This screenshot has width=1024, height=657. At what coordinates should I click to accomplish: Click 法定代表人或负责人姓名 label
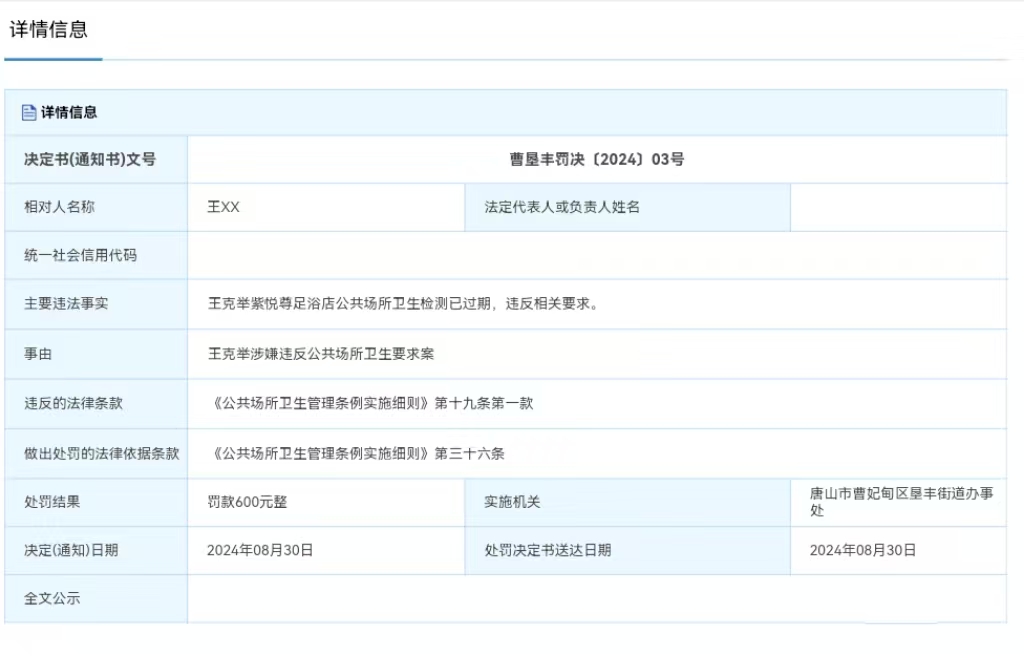pyautogui.click(x=562, y=207)
